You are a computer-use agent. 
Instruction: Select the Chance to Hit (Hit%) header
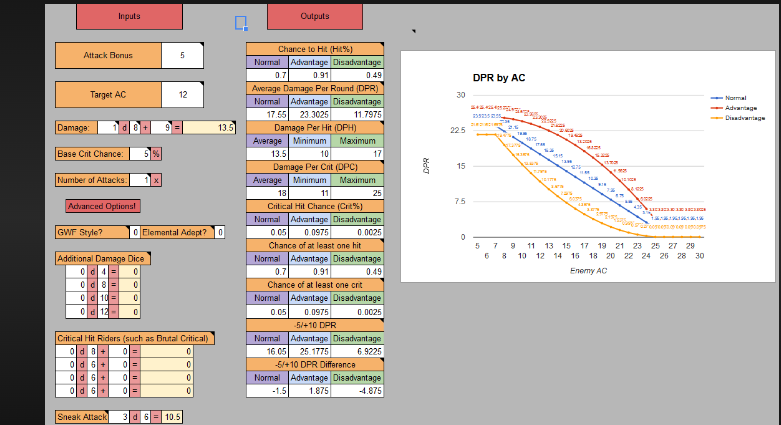pyautogui.click(x=314, y=48)
